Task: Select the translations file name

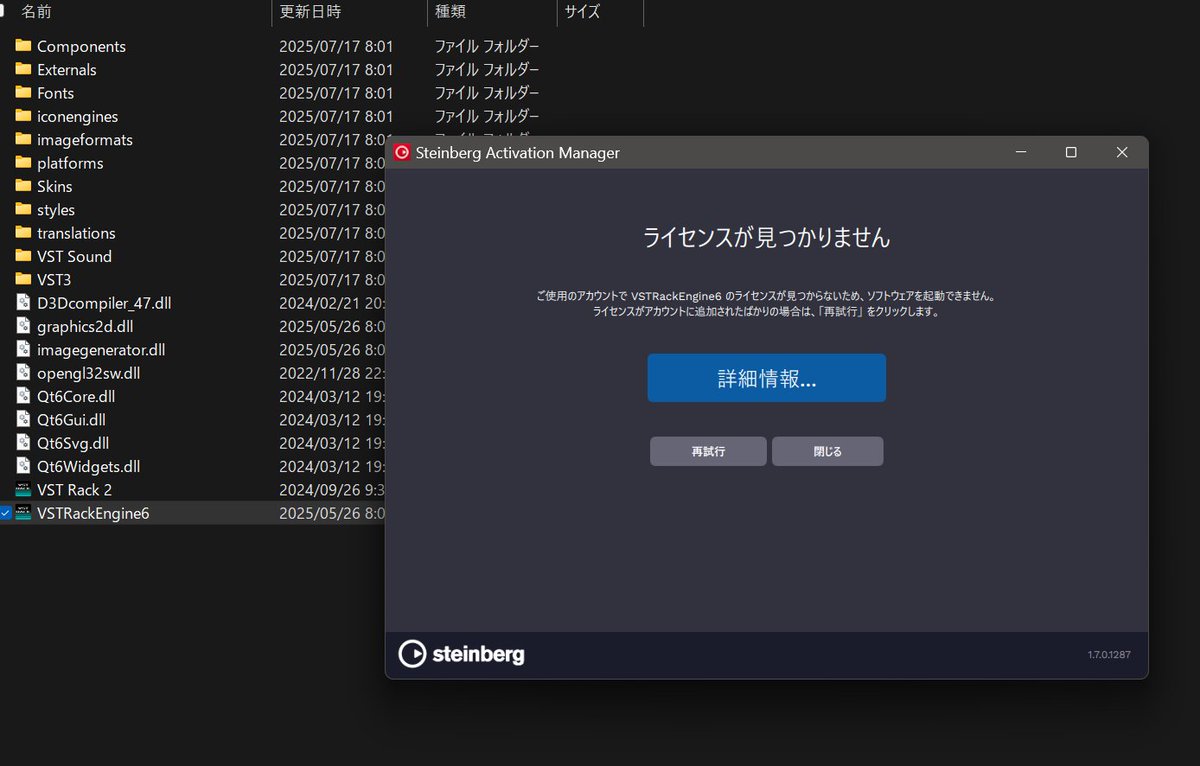Action: 76,233
